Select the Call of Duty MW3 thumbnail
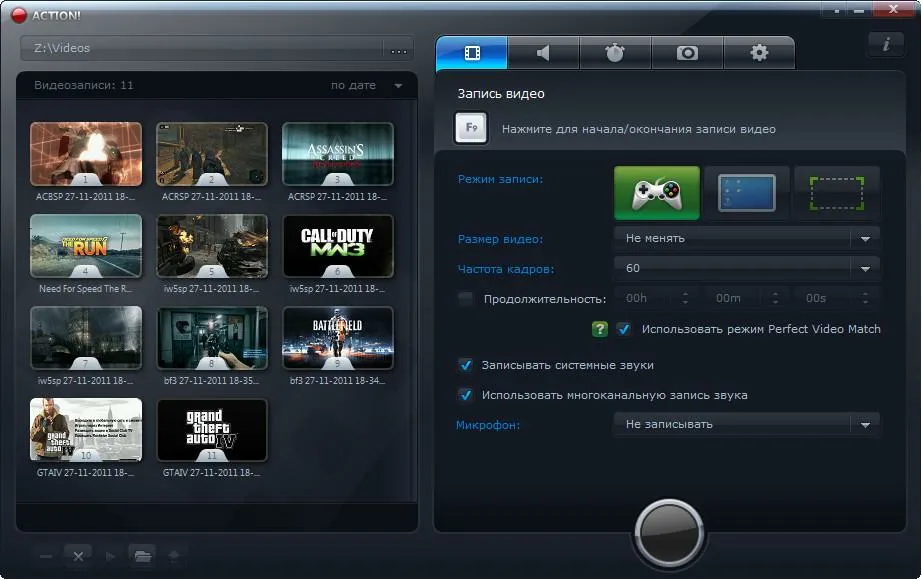 338,245
